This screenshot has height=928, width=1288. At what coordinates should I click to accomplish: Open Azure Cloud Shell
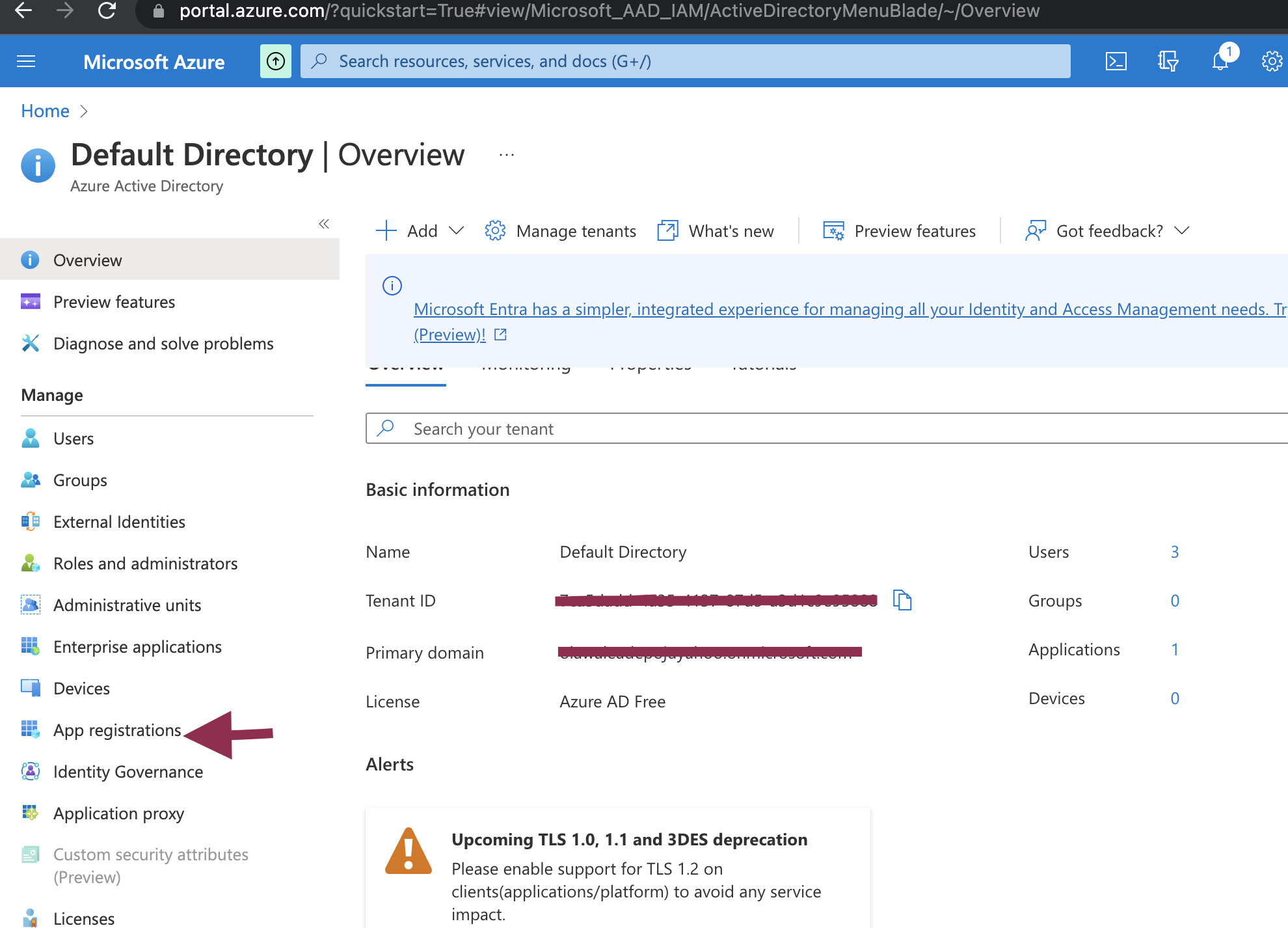click(x=1116, y=61)
